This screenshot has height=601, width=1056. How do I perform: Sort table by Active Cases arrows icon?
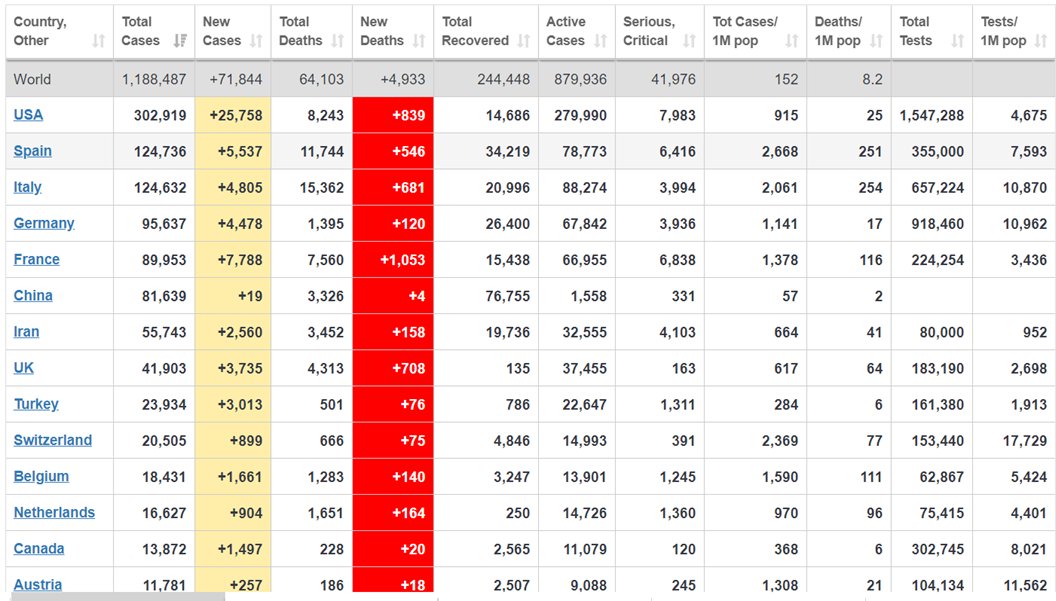pos(601,41)
